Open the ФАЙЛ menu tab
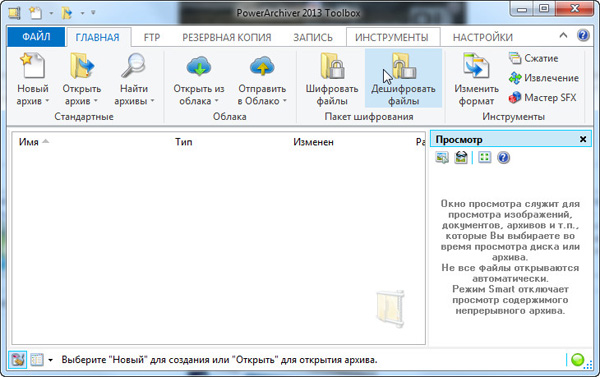 36,37
